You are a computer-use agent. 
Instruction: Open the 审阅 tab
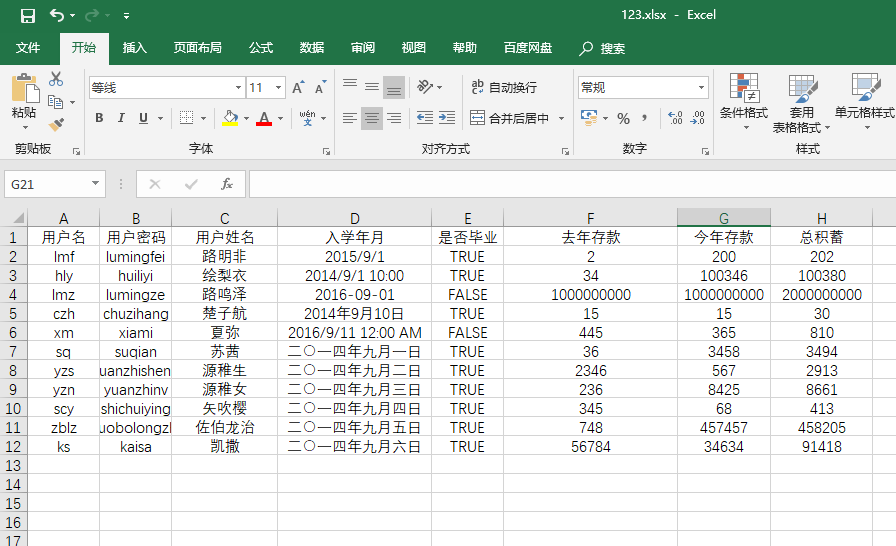[363, 48]
